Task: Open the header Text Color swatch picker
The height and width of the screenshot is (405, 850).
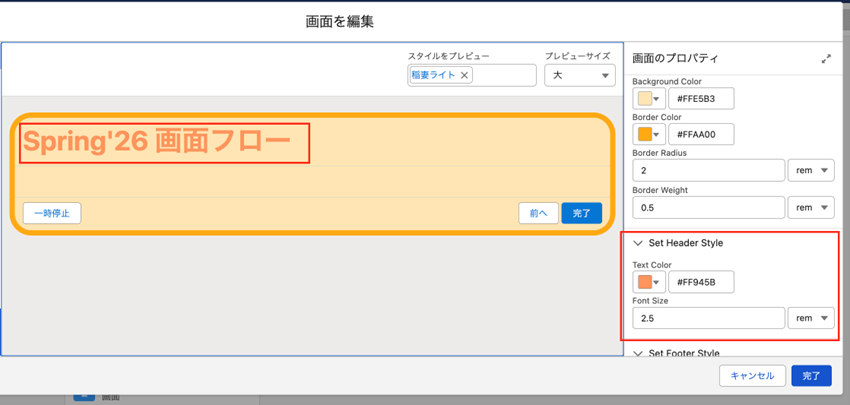Action: click(x=649, y=282)
